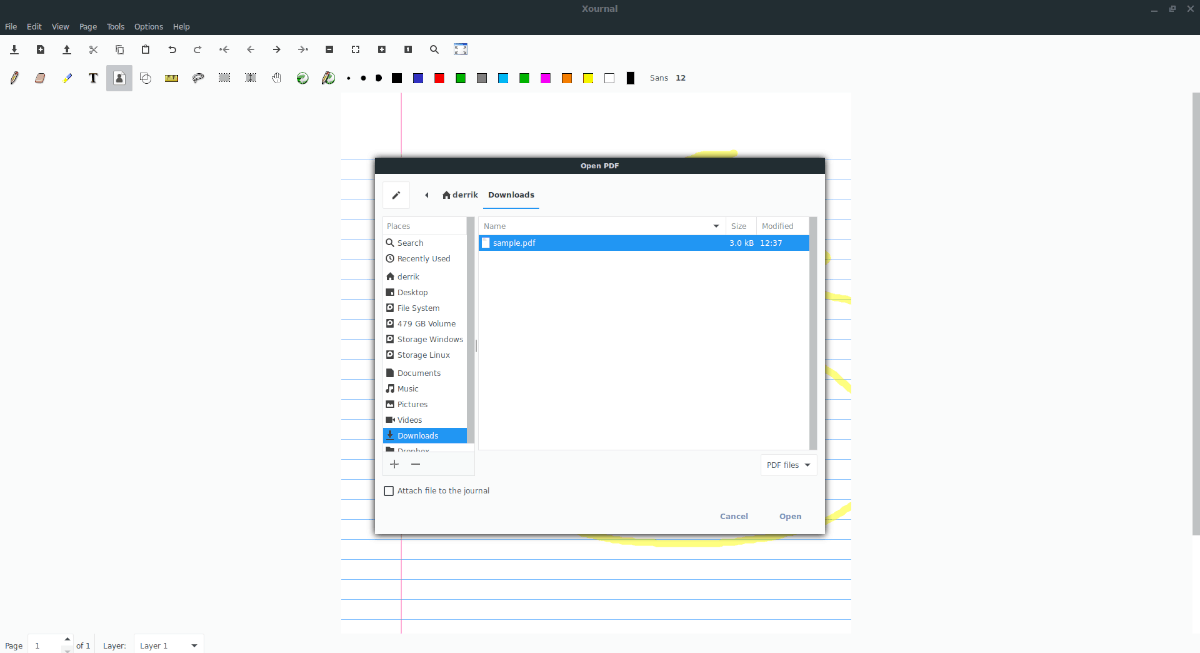Select the Hand tool
The width and height of the screenshot is (1200, 653).
pos(277,78)
